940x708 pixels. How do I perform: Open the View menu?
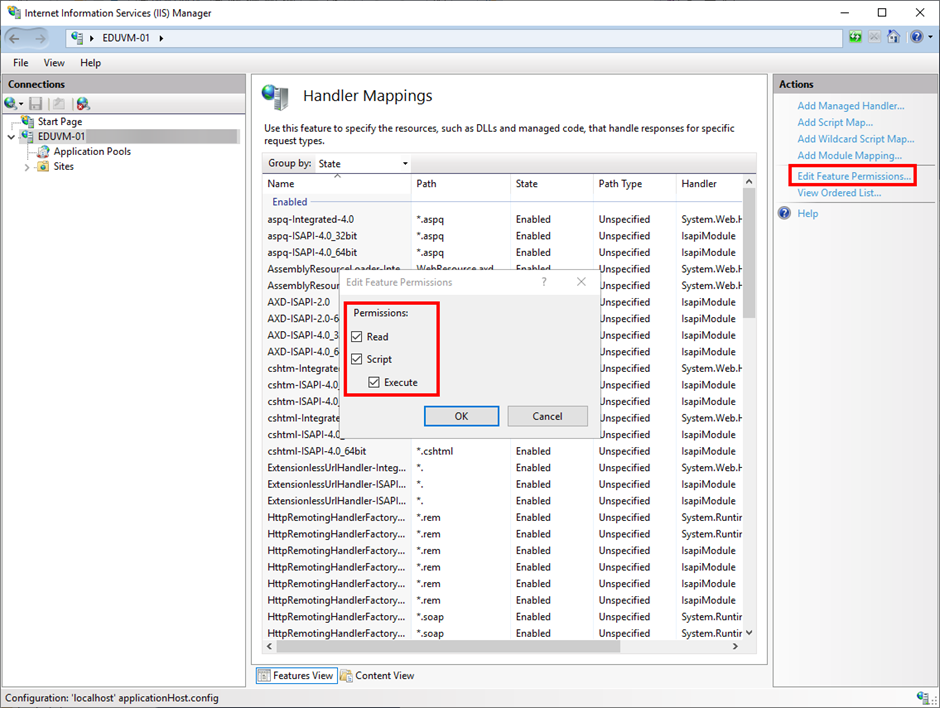pos(54,63)
